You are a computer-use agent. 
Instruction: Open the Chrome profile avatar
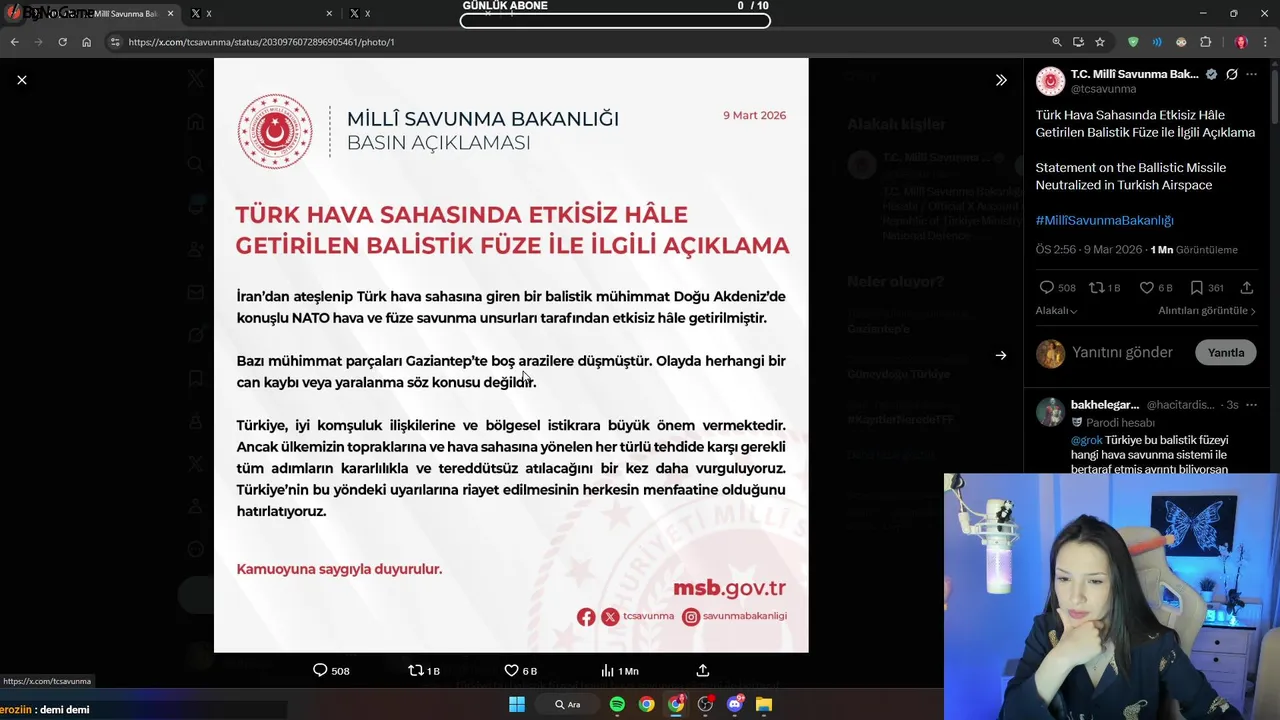point(1241,42)
